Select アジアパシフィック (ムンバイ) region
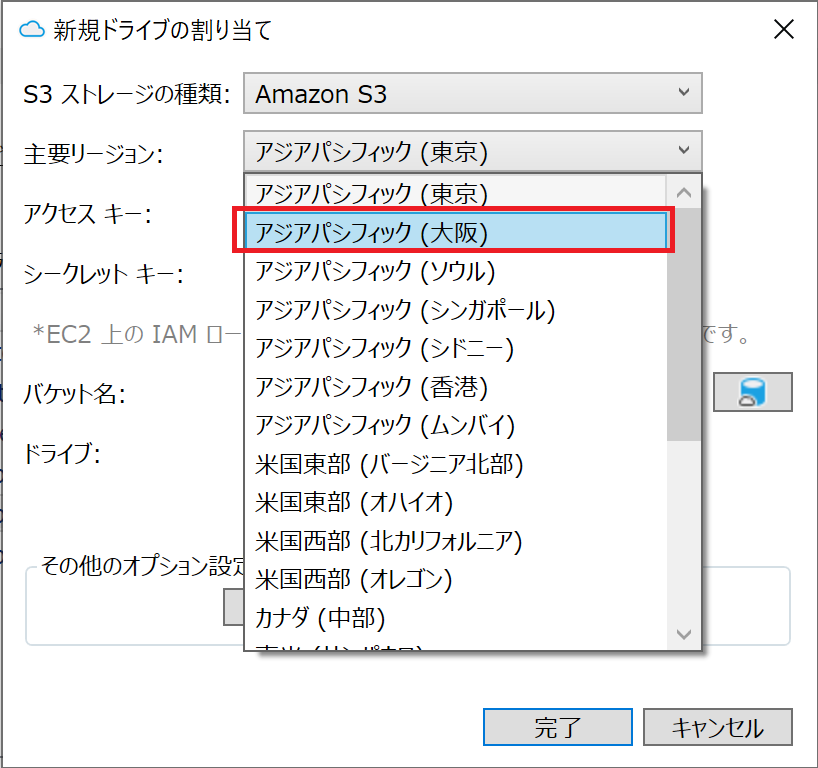 (x=384, y=425)
